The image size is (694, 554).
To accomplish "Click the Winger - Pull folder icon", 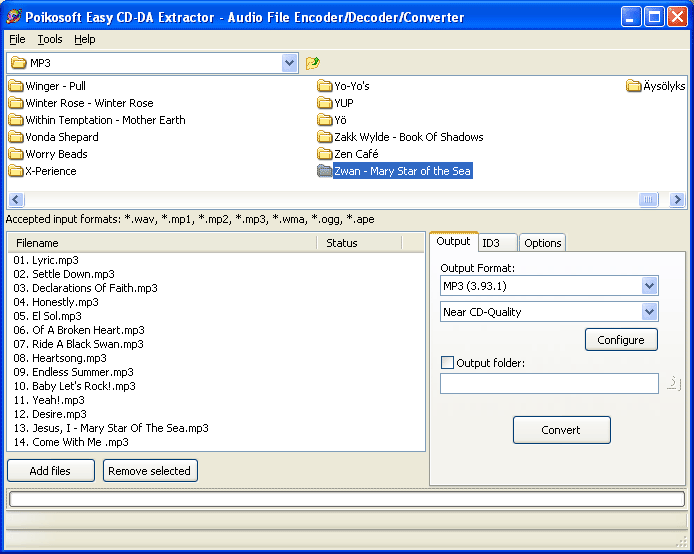I will (x=16, y=86).
